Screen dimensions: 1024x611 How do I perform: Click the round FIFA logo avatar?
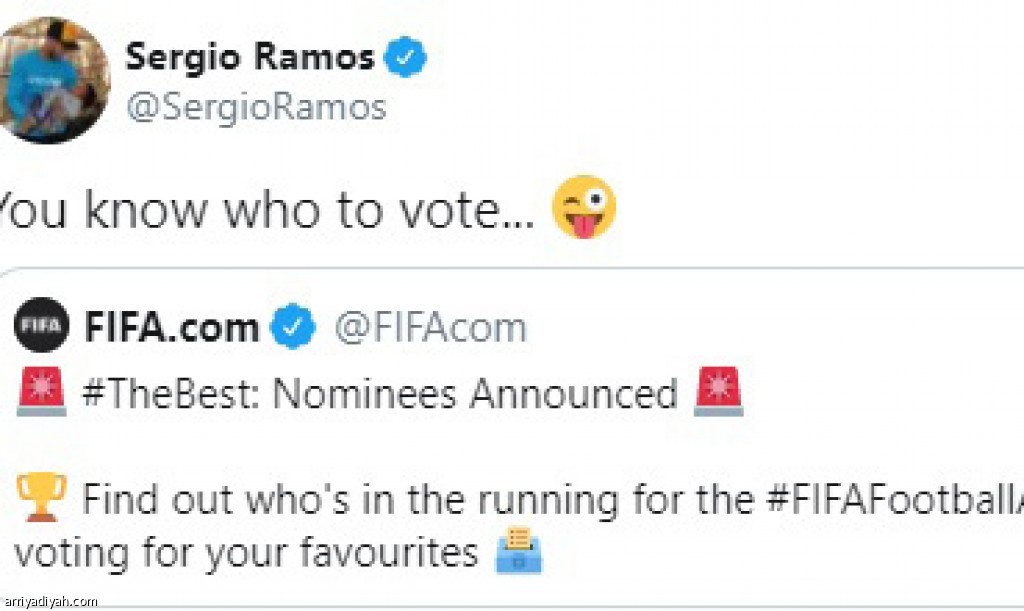point(42,326)
